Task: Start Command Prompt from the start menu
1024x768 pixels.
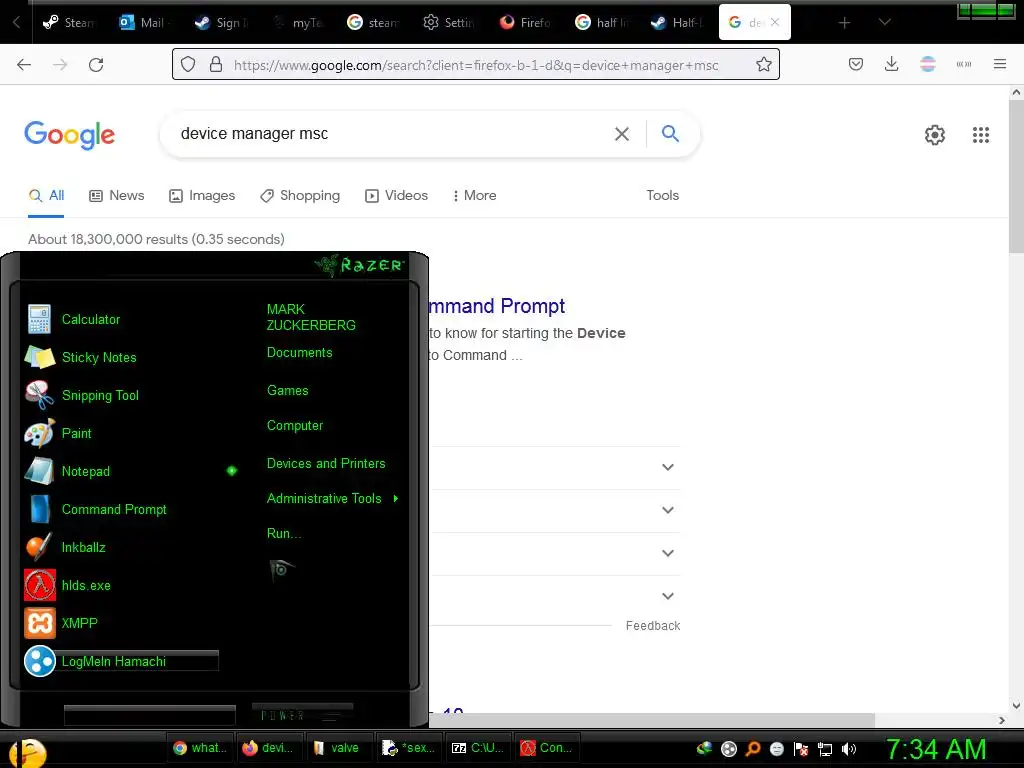Action: [x=114, y=509]
